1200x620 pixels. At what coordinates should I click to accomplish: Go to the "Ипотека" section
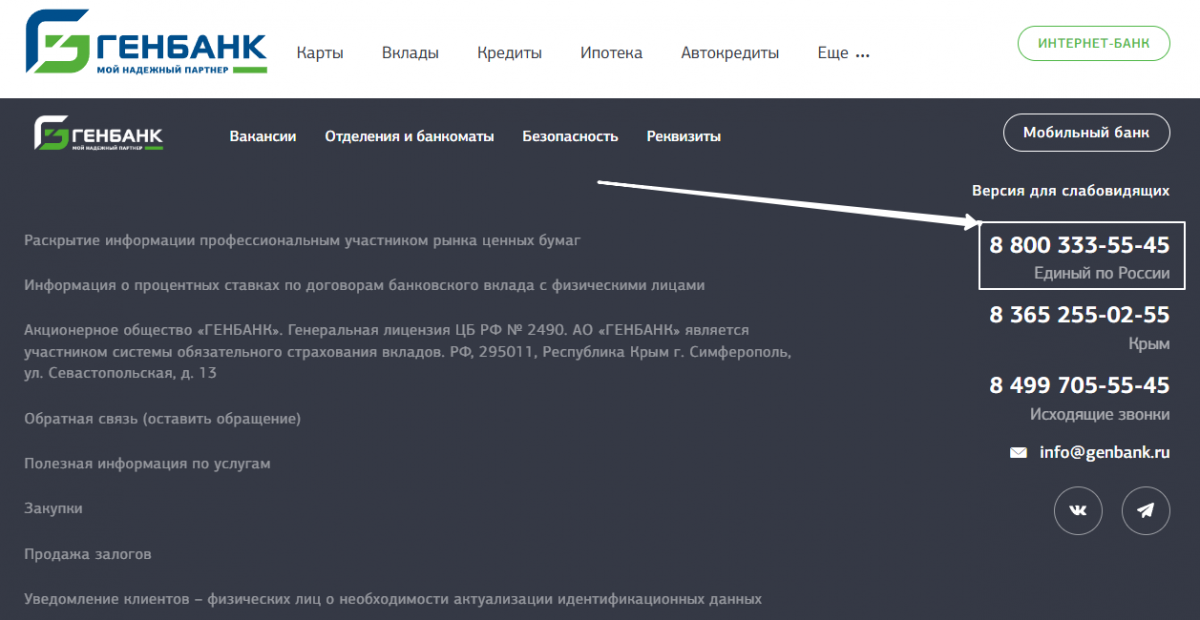coord(611,53)
